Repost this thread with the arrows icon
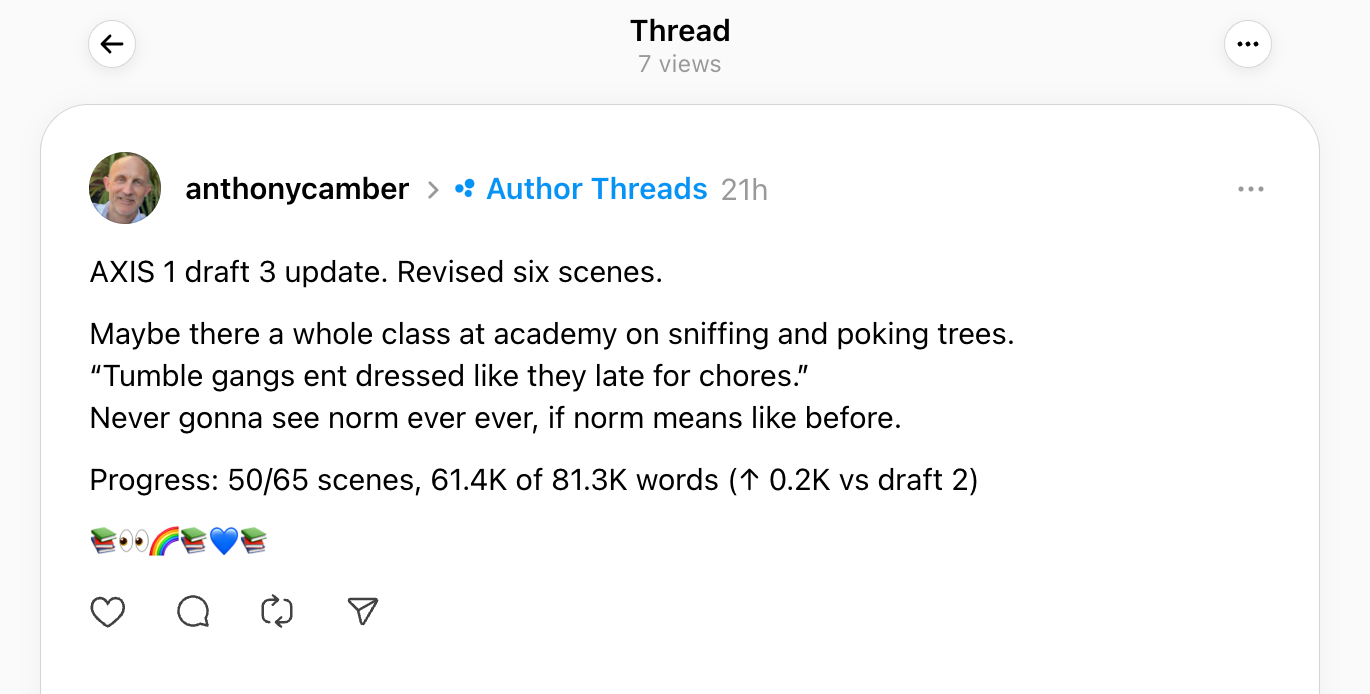 (x=277, y=611)
